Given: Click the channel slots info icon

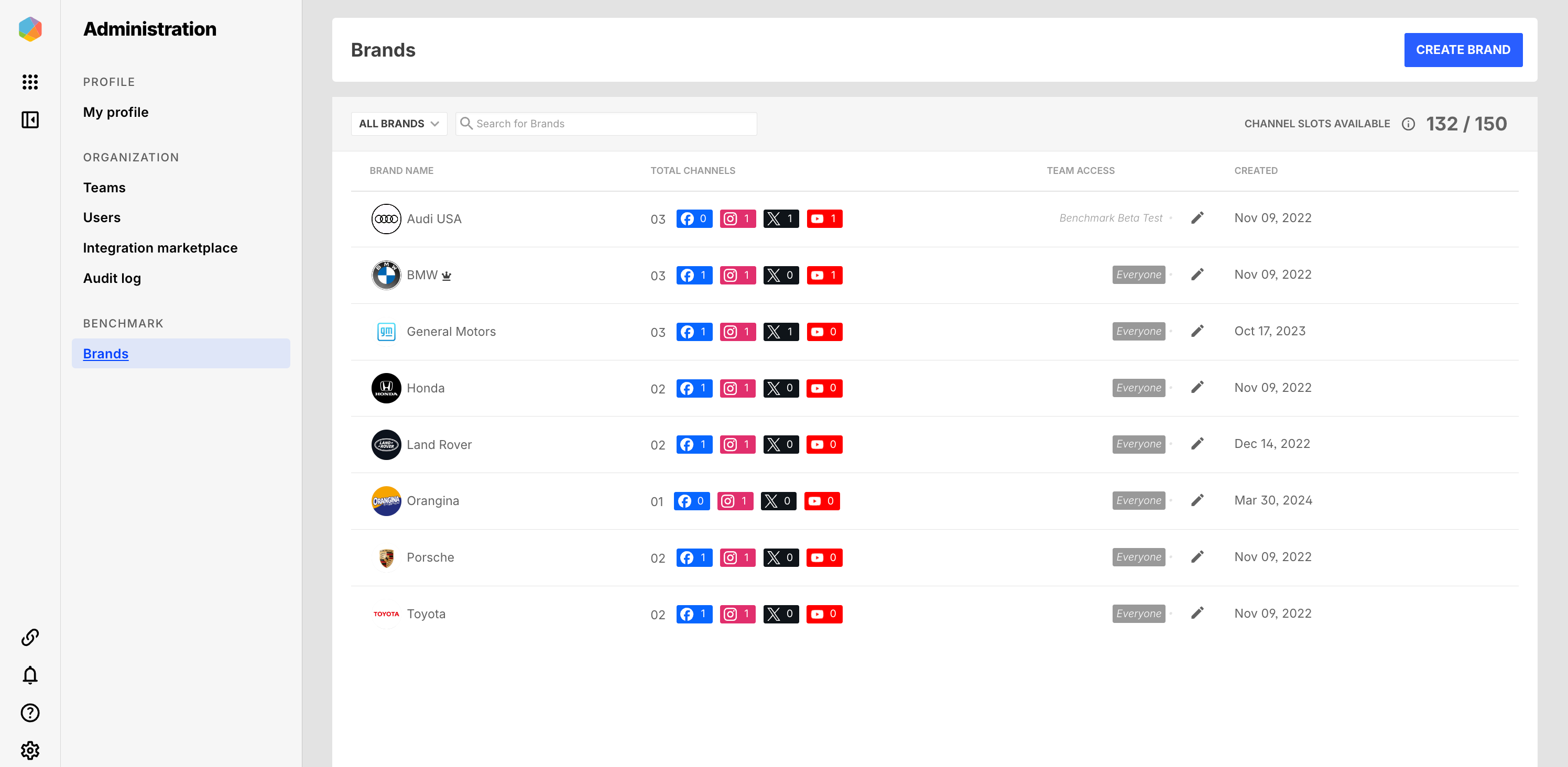Looking at the screenshot, I should (1408, 124).
